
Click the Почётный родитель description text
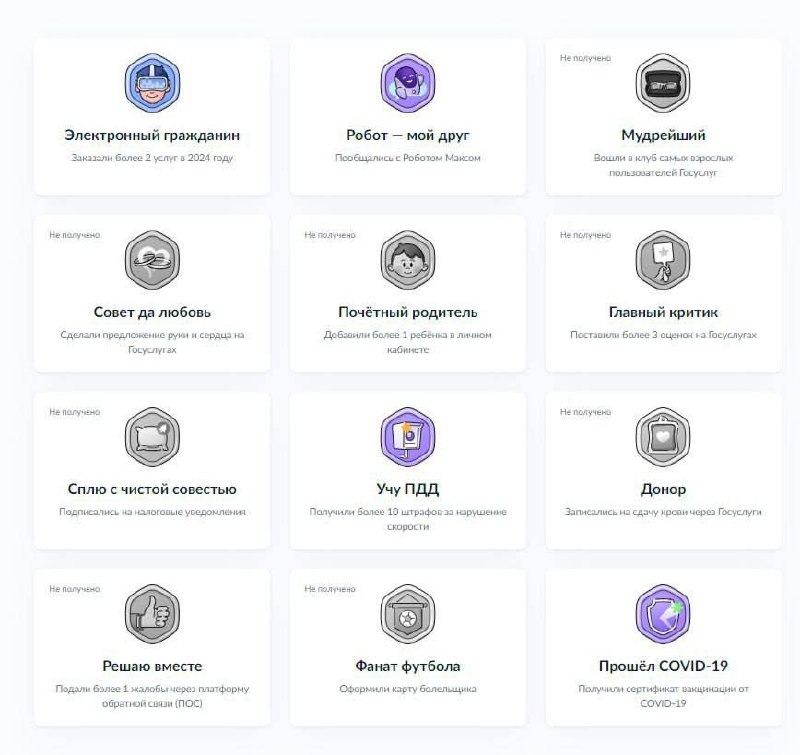pos(408,342)
